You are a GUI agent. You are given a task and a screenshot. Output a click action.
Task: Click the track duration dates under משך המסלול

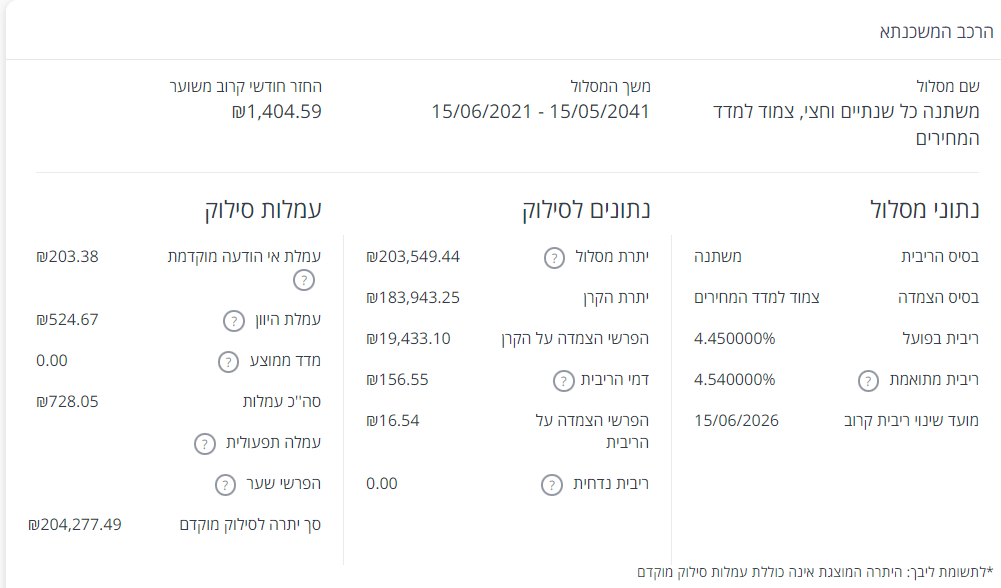540,112
